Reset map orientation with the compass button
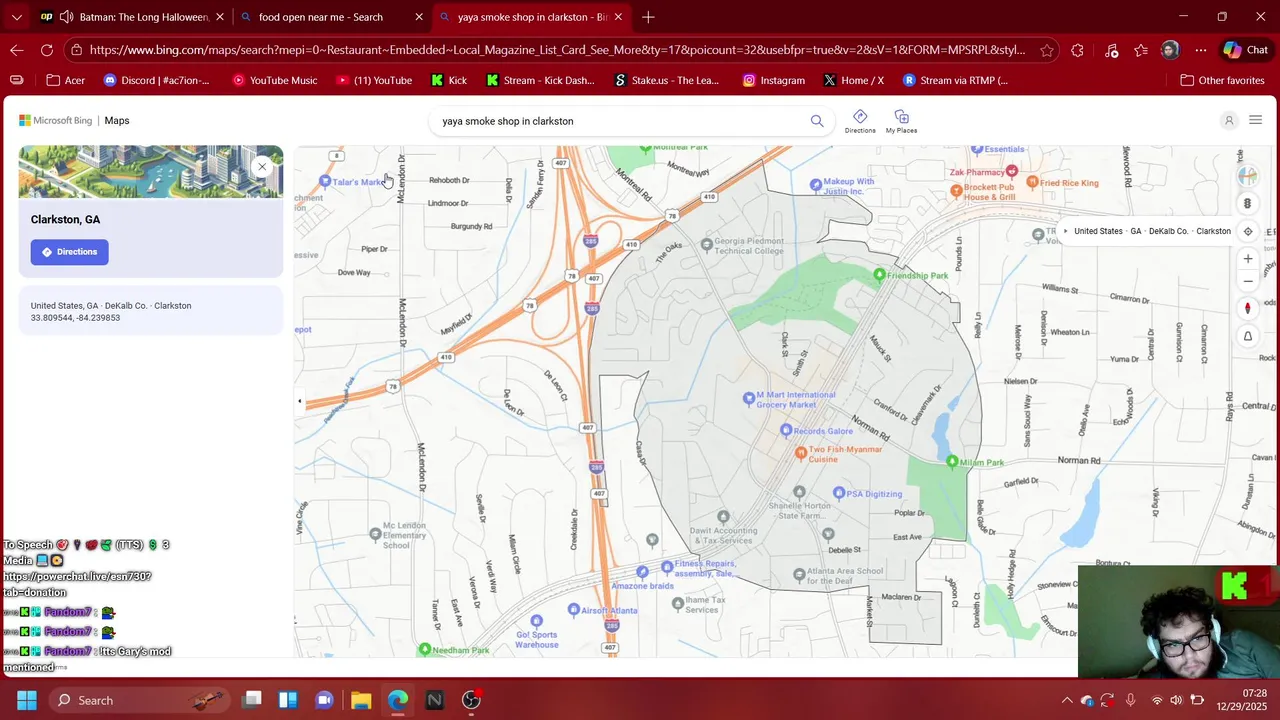This screenshot has width=1280, height=720. coord(1248,308)
